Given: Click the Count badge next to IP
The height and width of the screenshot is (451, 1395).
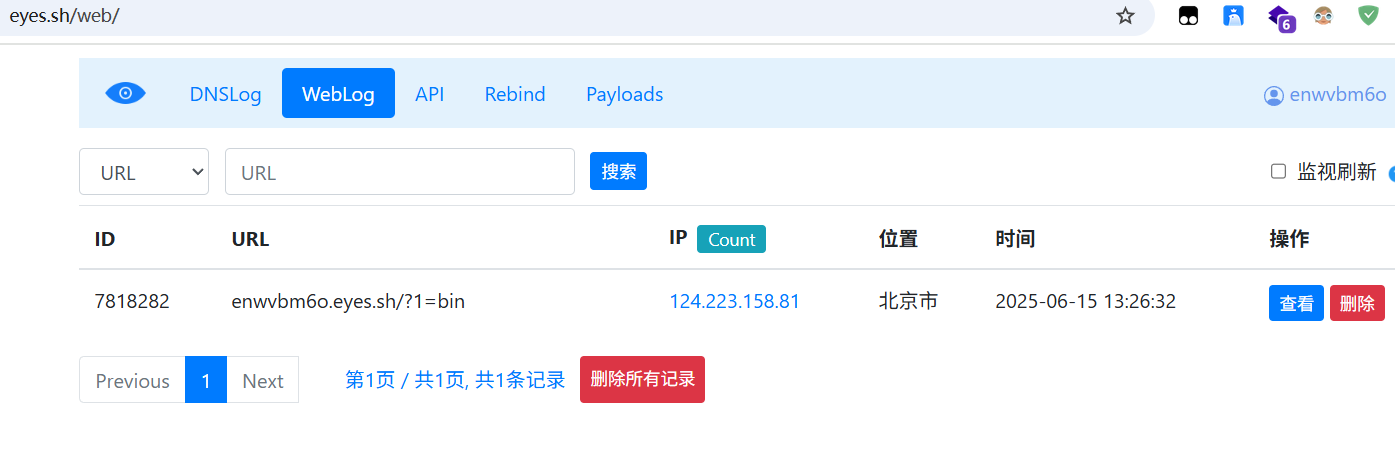Looking at the screenshot, I should (731, 239).
